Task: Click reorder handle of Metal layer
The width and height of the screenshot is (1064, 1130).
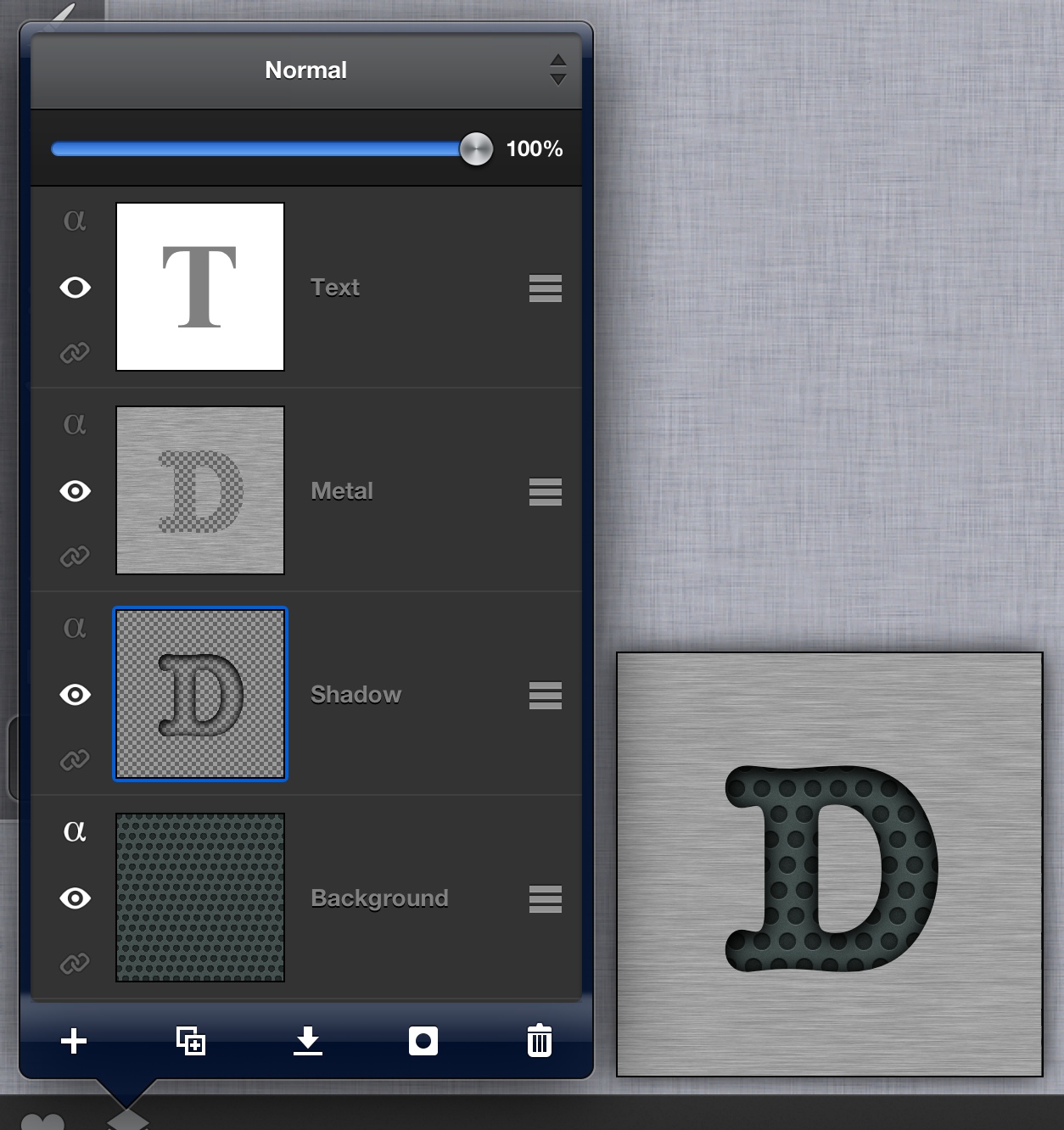Action: tap(546, 492)
